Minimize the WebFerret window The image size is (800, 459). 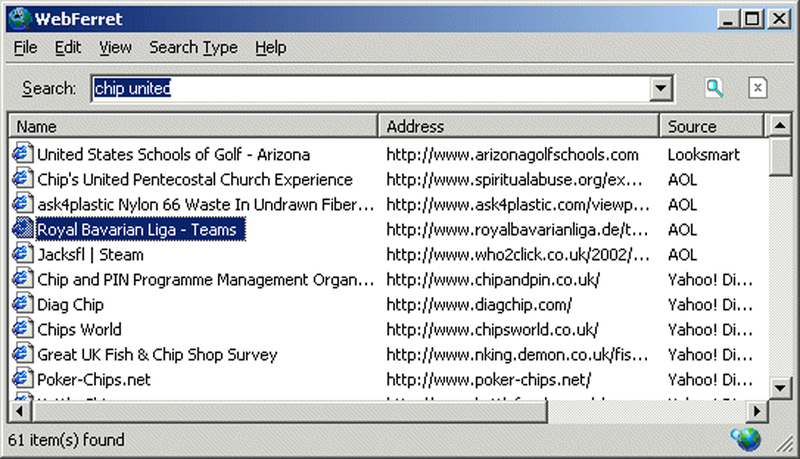728,19
